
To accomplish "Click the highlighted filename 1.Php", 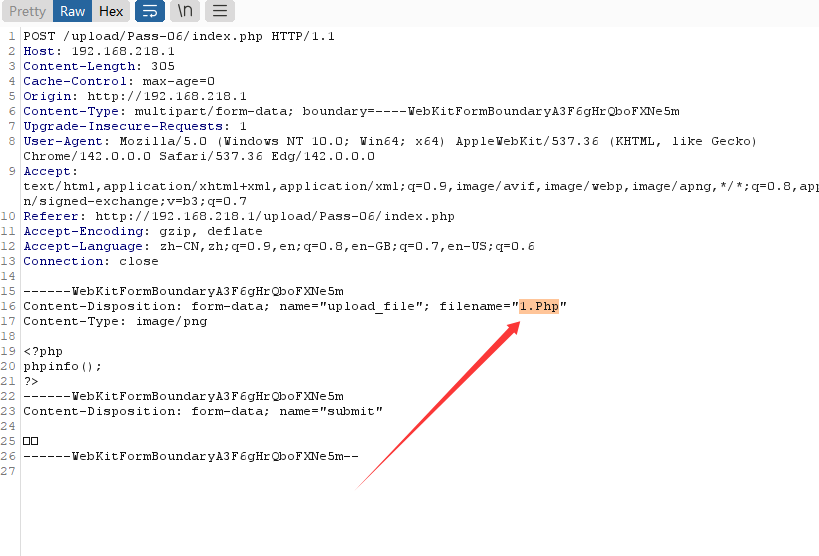I will pos(539,306).
